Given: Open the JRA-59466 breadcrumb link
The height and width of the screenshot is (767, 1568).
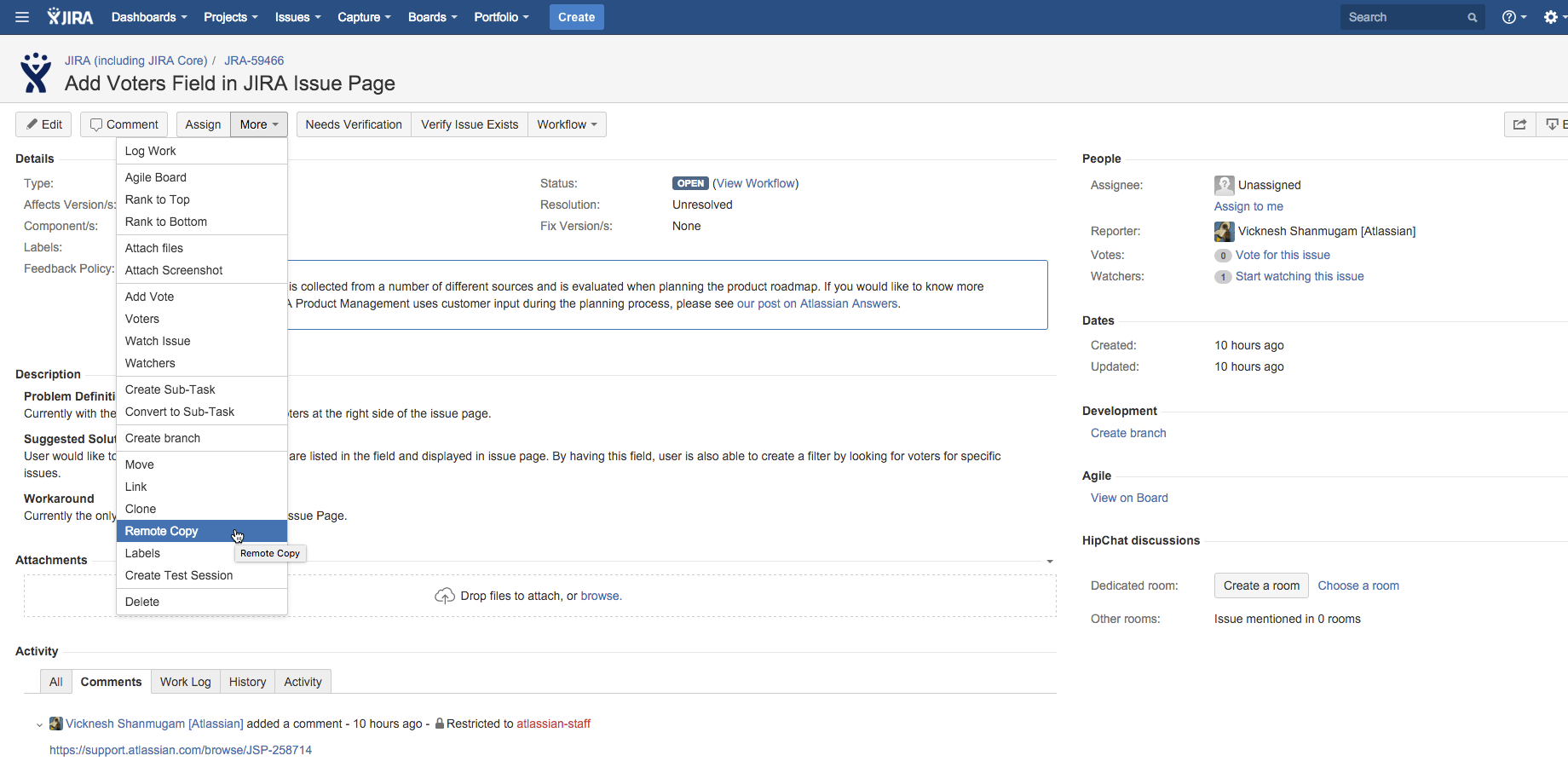Looking at the screenshot, I should click(254, 61).
